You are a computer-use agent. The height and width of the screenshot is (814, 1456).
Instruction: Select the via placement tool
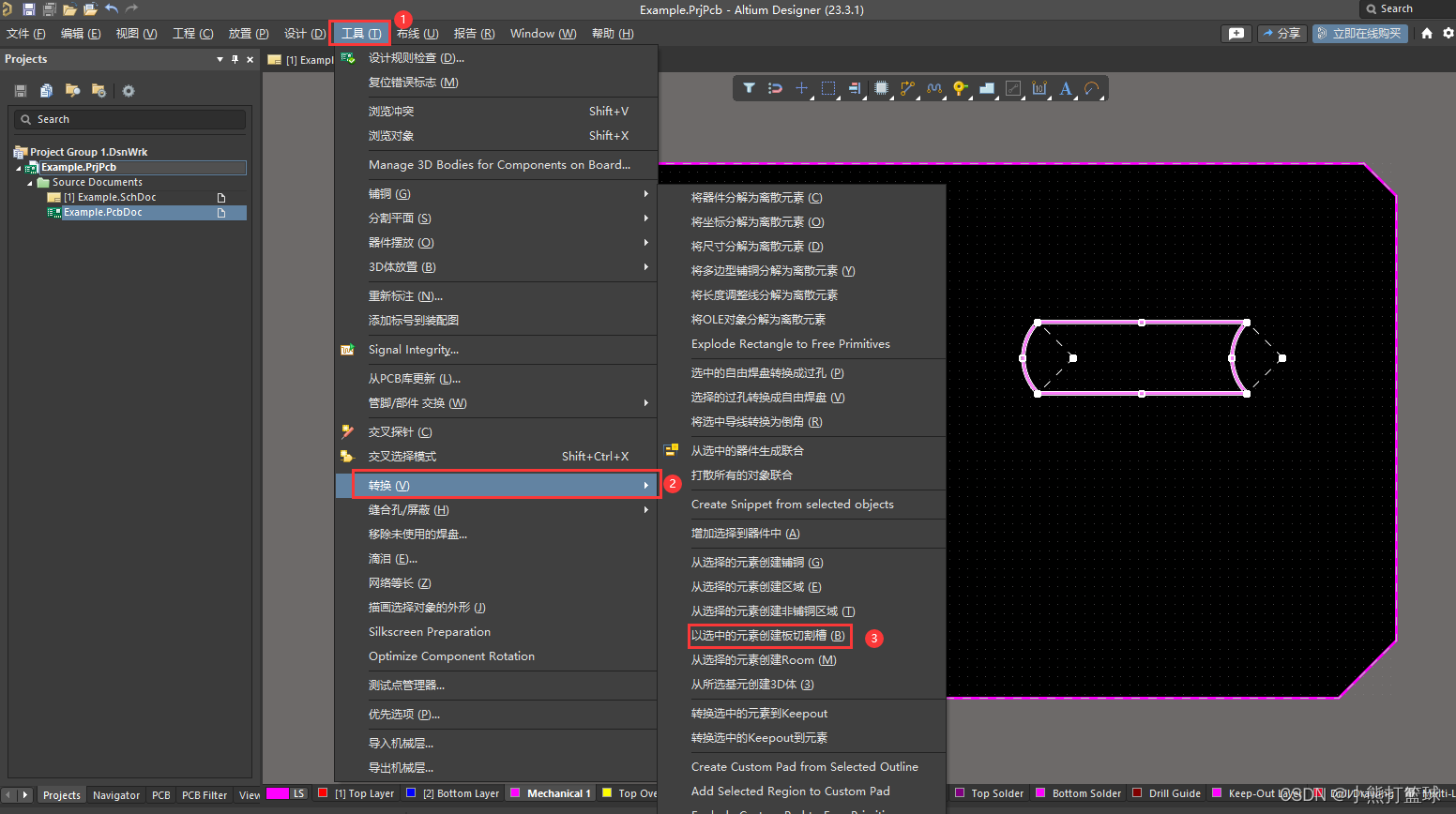pyautogui.click(x=959, y=87)
